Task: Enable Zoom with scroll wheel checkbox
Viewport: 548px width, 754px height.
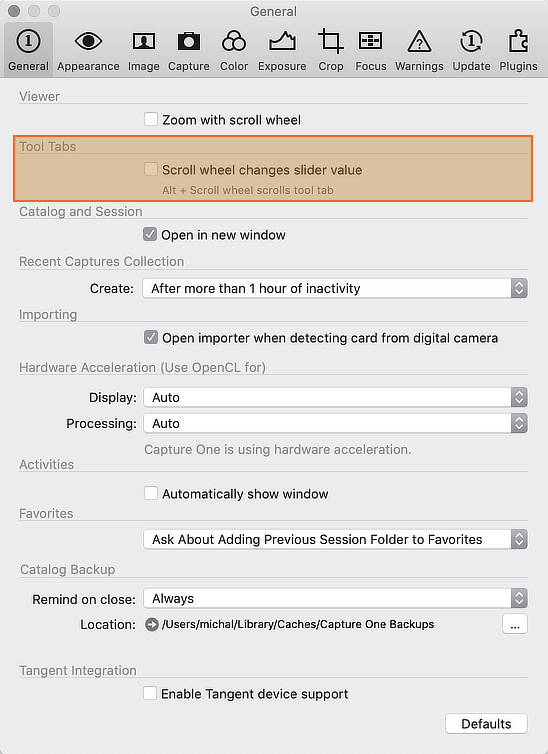Action: (151, 119)
